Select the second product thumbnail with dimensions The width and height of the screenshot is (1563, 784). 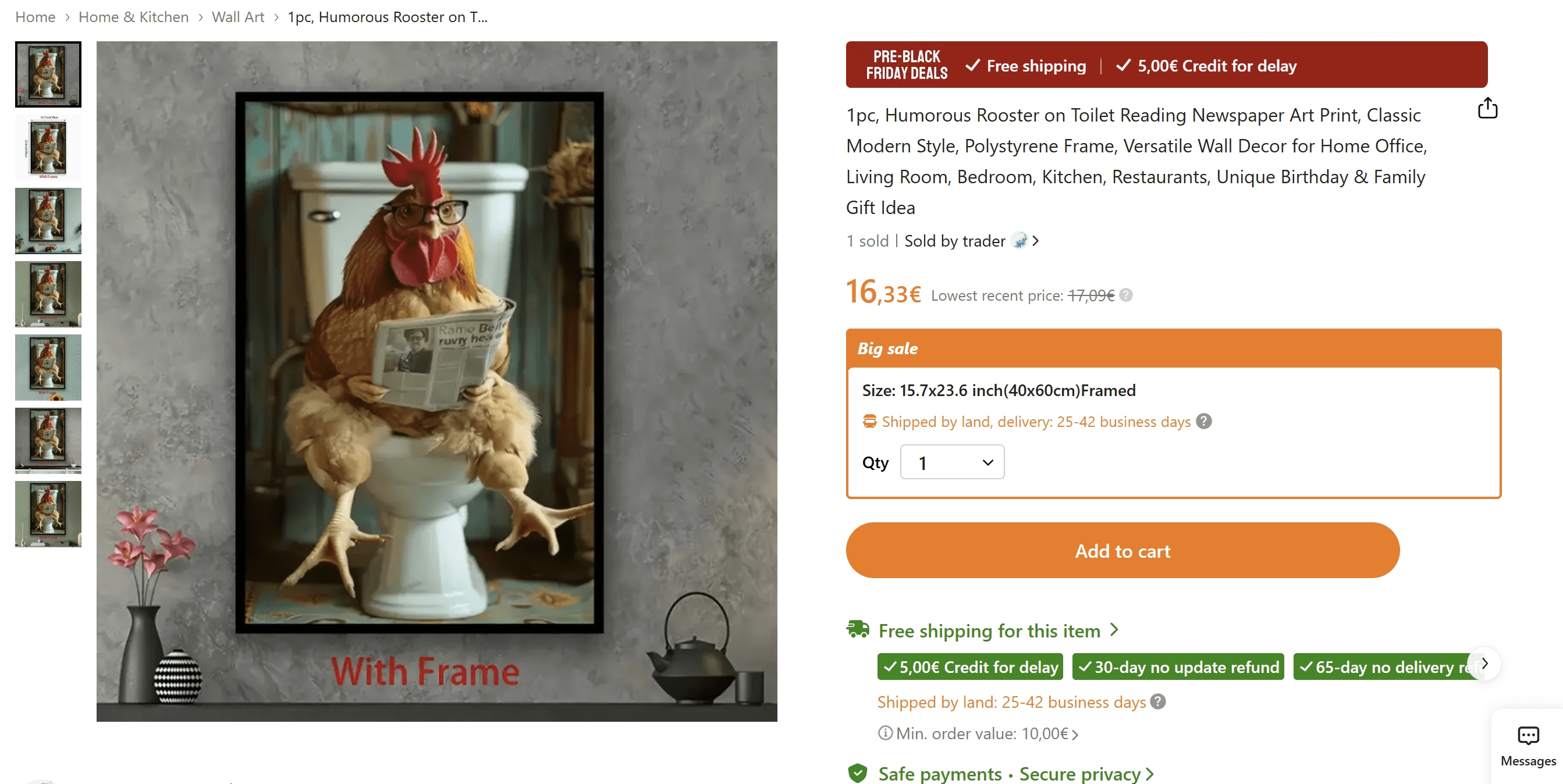[x=48, y=147]
